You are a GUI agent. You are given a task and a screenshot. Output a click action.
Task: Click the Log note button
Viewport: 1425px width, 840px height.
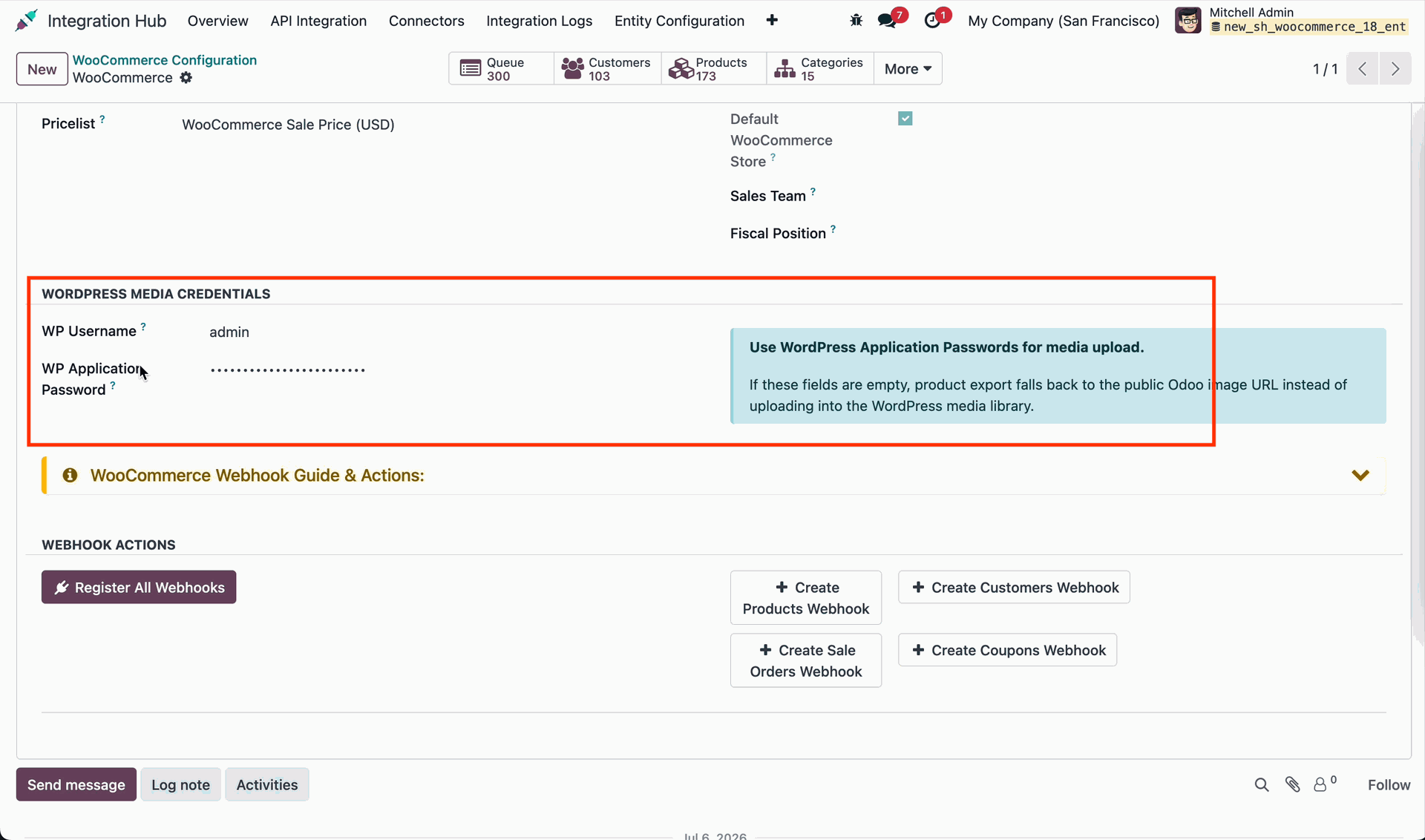(180, 785)
